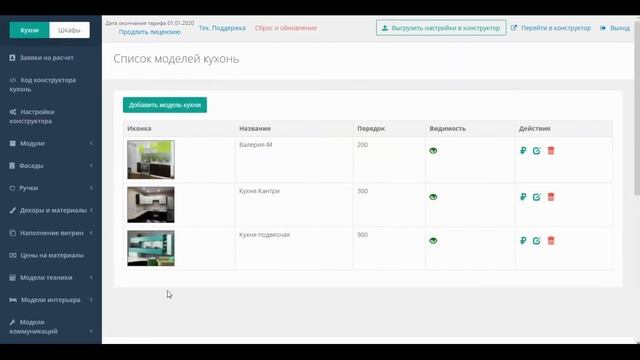
Task: Click the Декоры и материалы brush icon
Action: click(x=13, y=210)
